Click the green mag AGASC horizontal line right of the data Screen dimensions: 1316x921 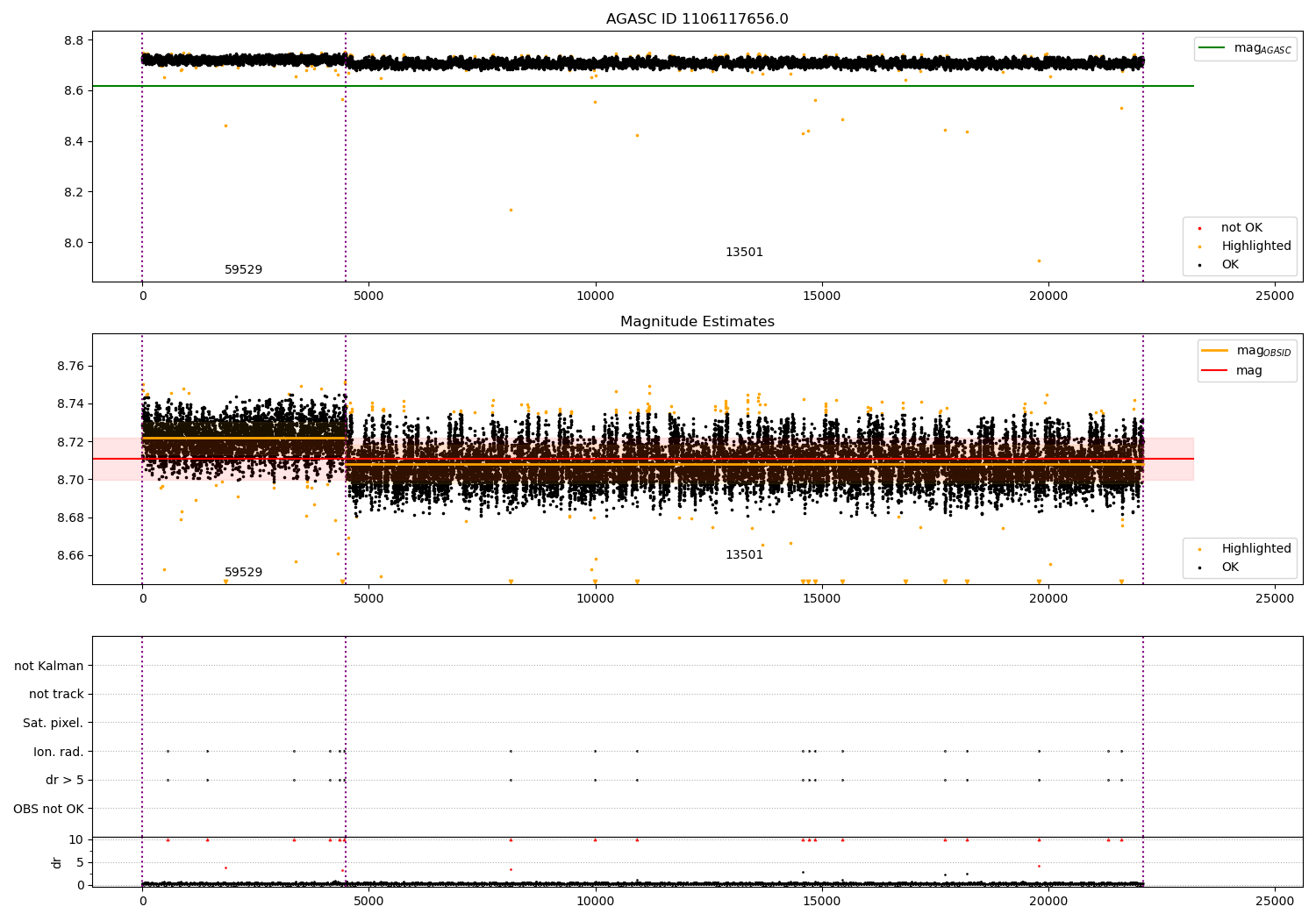(1169, 86)
